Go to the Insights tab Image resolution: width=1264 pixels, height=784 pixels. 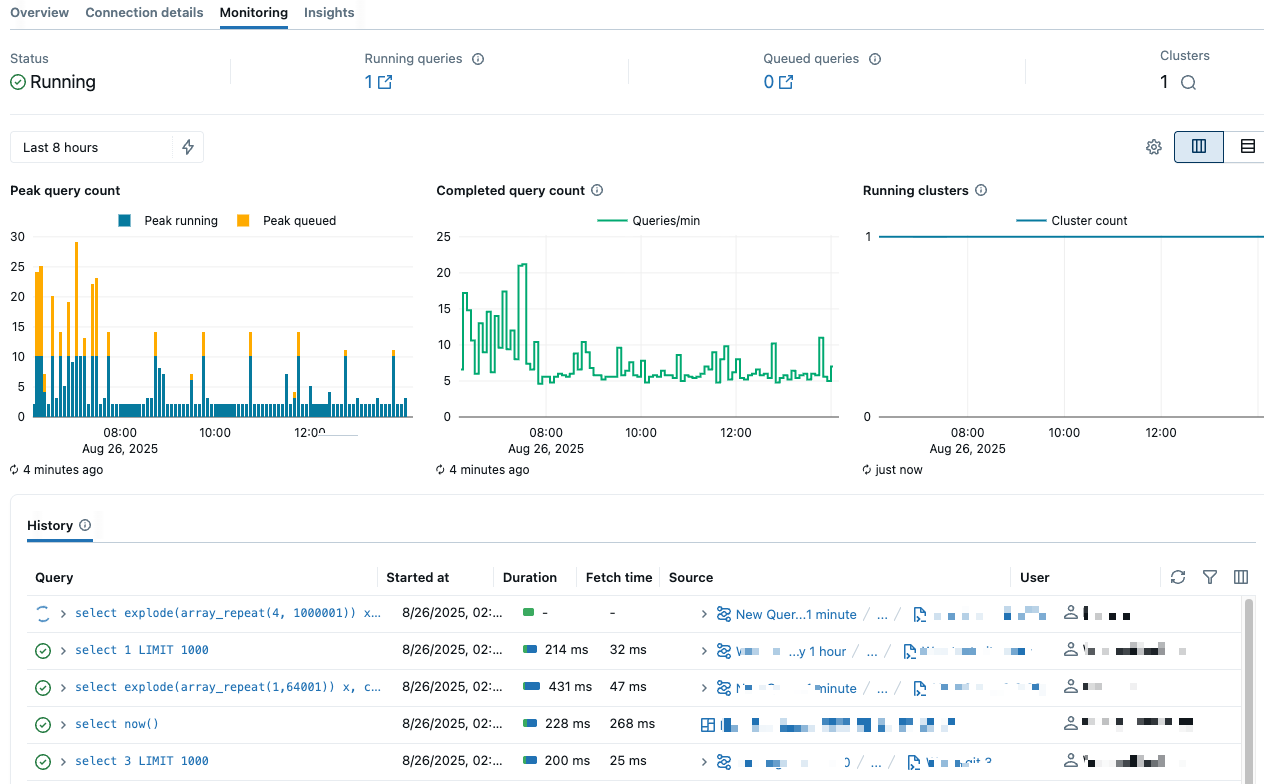point(329,13)
